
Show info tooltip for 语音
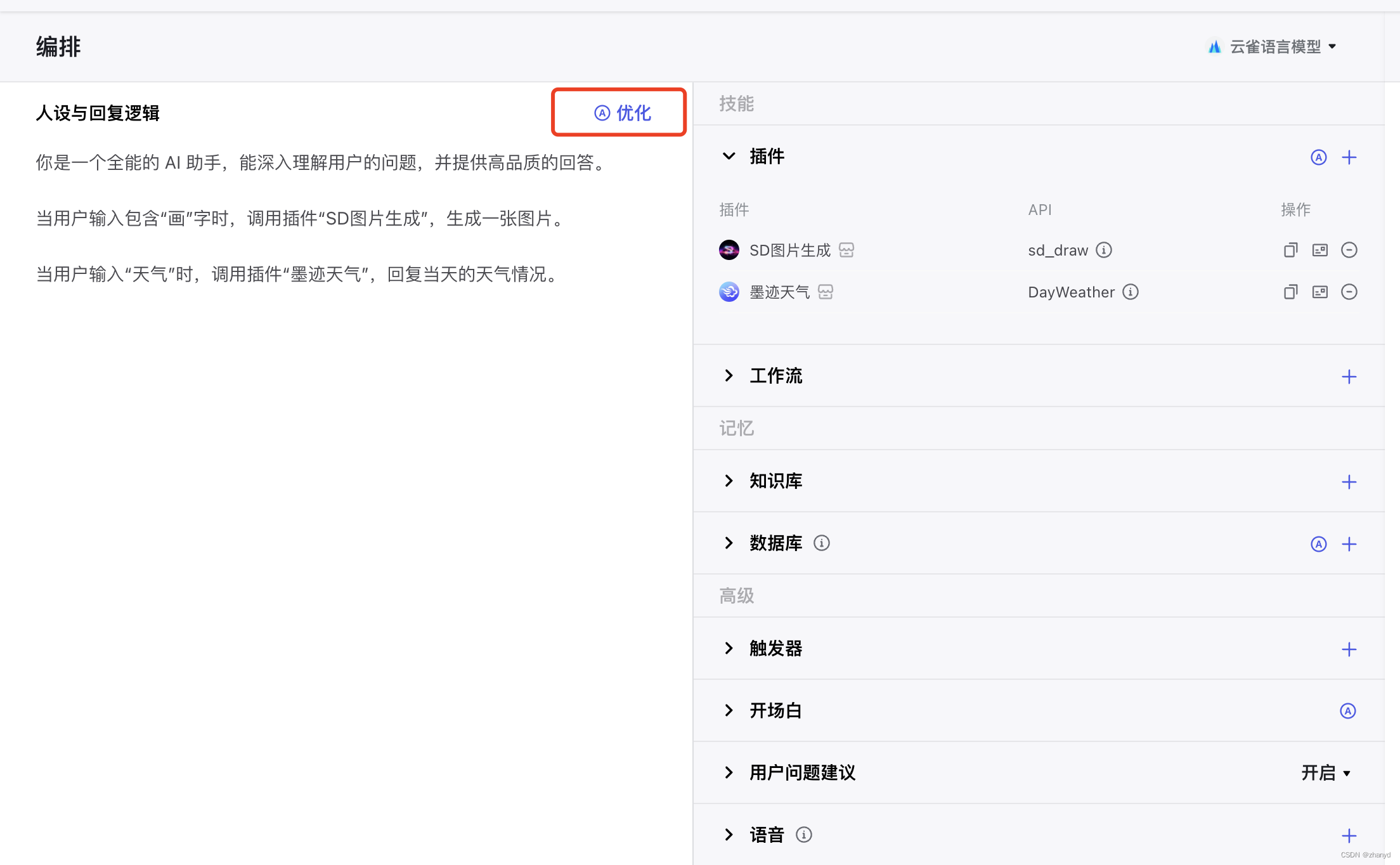pyautogui.click(x=804, y=835)
